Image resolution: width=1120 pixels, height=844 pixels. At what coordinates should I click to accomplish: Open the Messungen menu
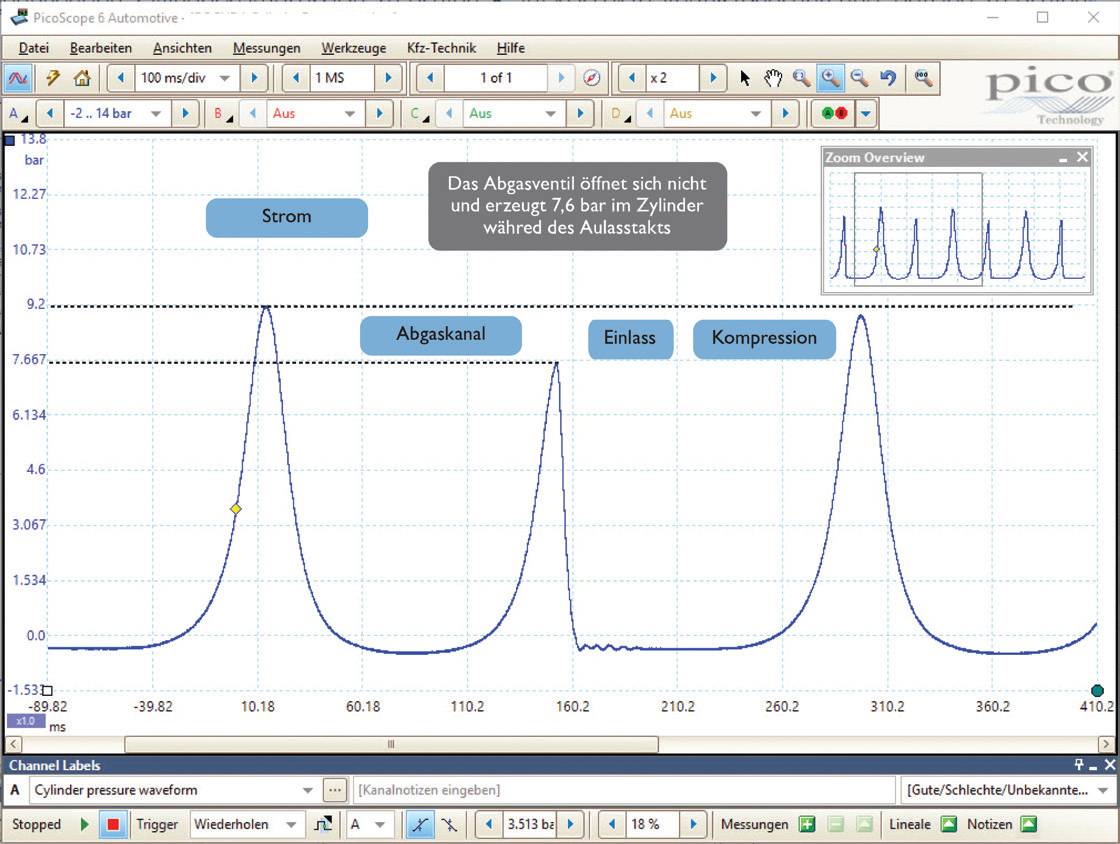(266, 48)
